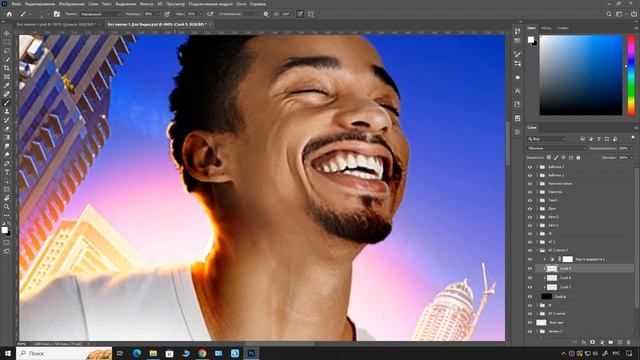Select the Path Selection tool
640x360 pixels.
pos(7,181)
